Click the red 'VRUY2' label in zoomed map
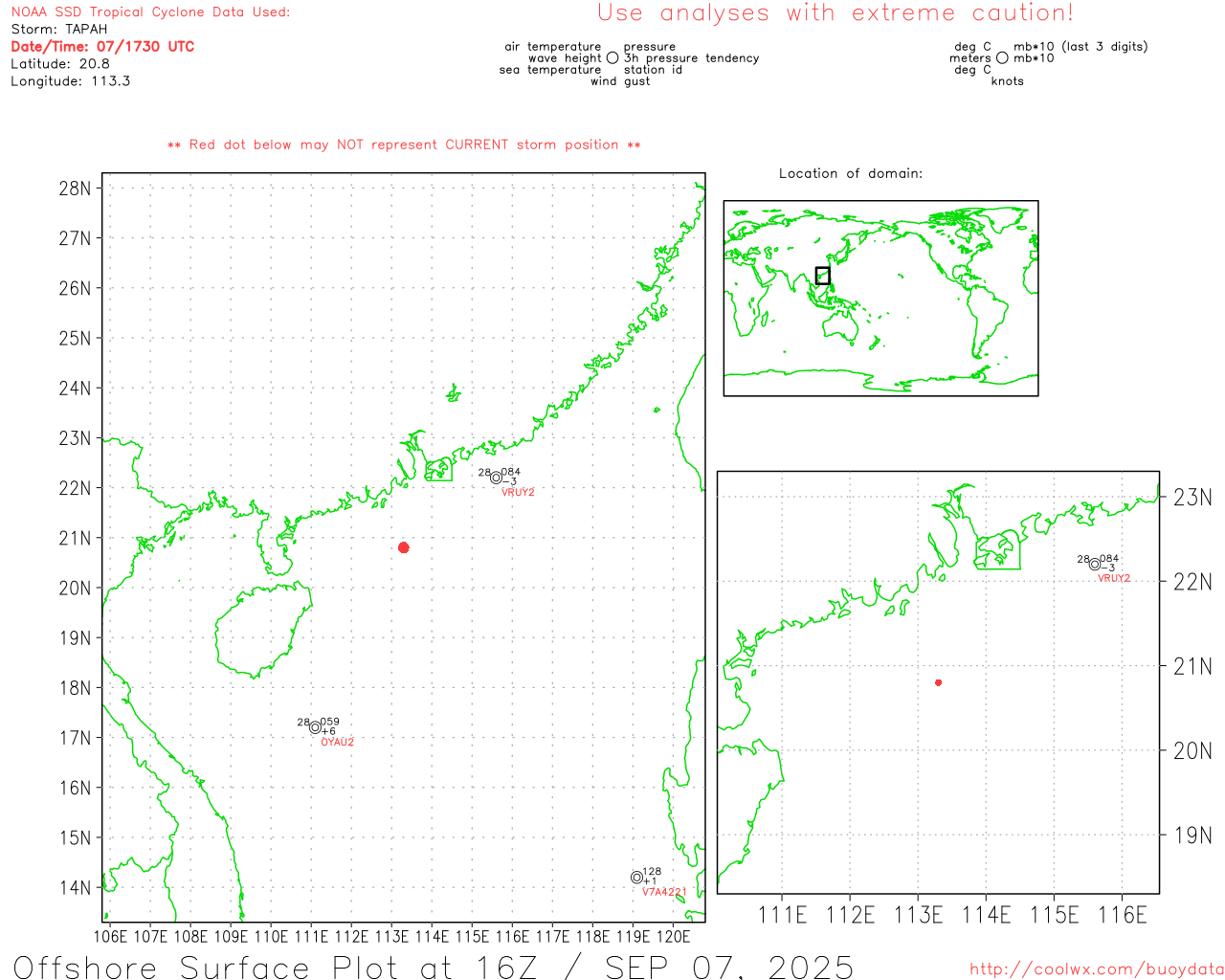Screen dimensions: 1225x980 (x=1114, y=579)
